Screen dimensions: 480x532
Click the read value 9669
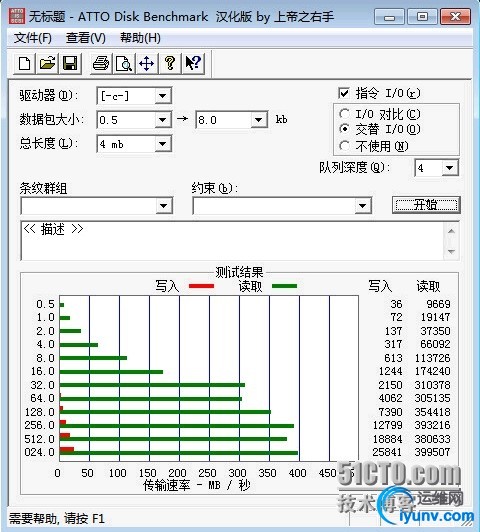point(438,304)
